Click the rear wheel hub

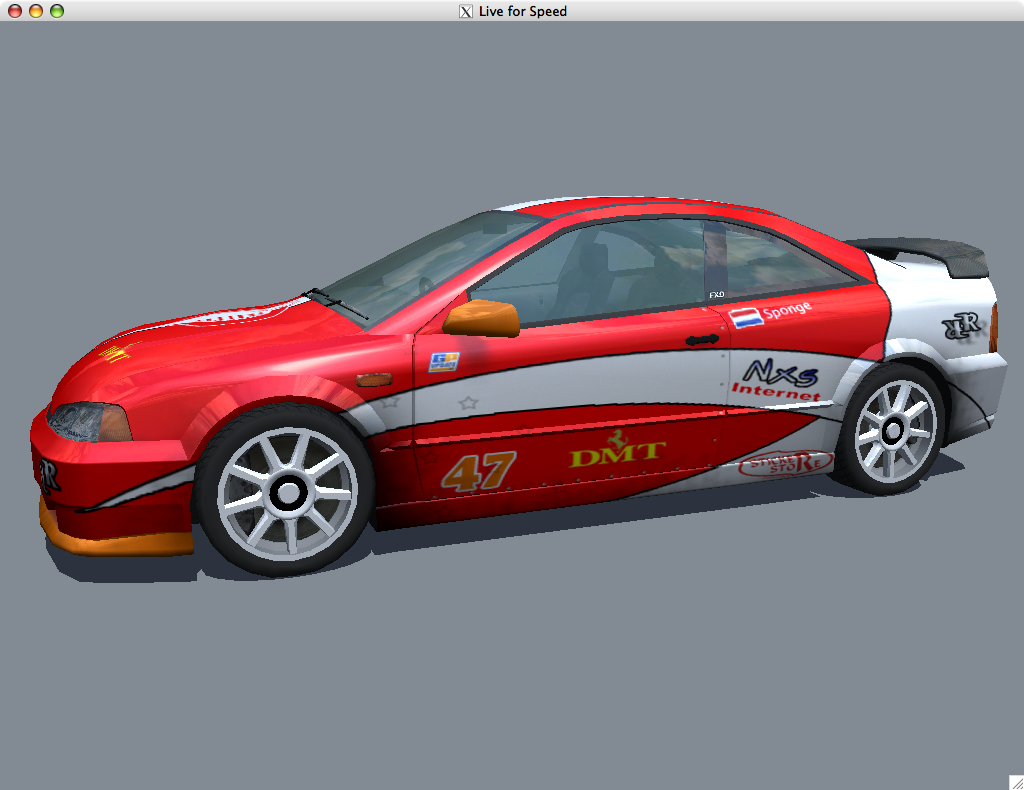tap(893, 430)
